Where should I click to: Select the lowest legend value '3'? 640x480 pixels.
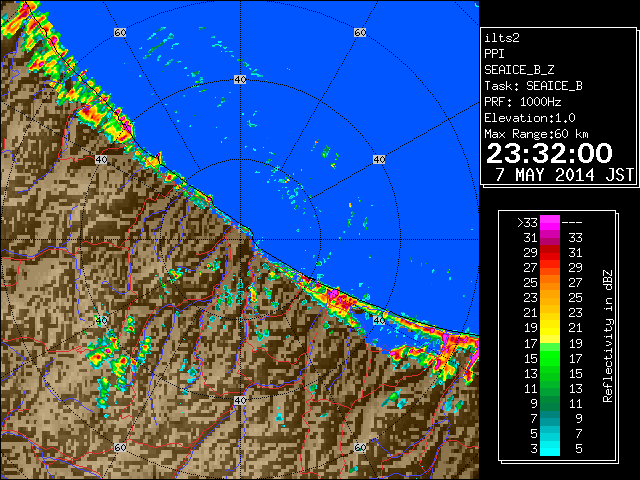(534, 449)
